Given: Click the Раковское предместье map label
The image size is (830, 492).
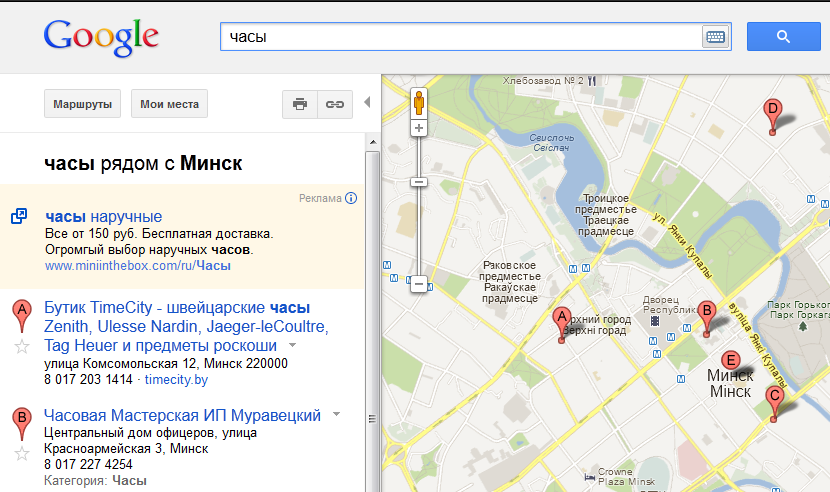Looking at the screenshot, I should 510,282.
